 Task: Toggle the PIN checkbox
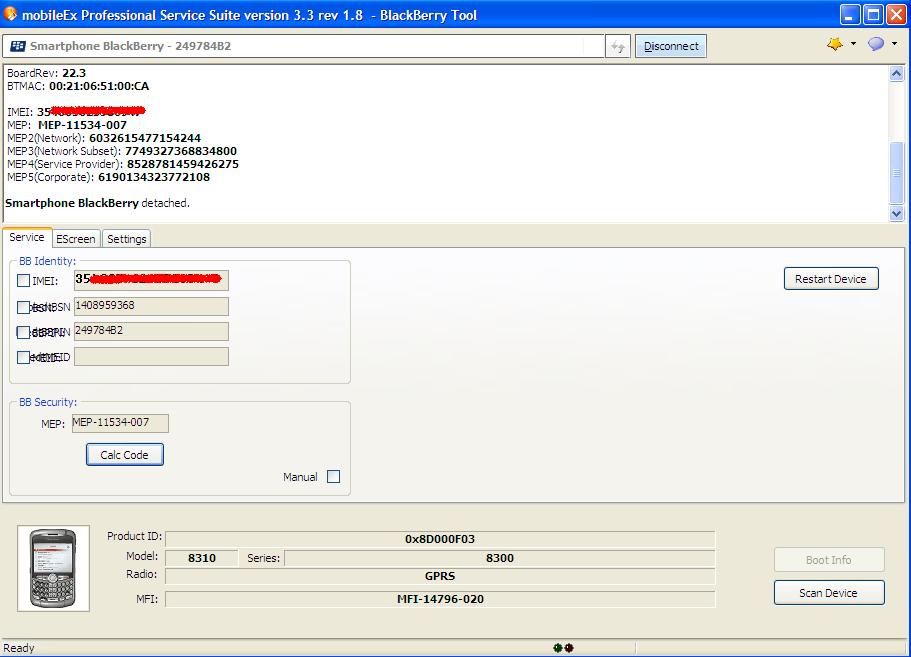(23, 332)
